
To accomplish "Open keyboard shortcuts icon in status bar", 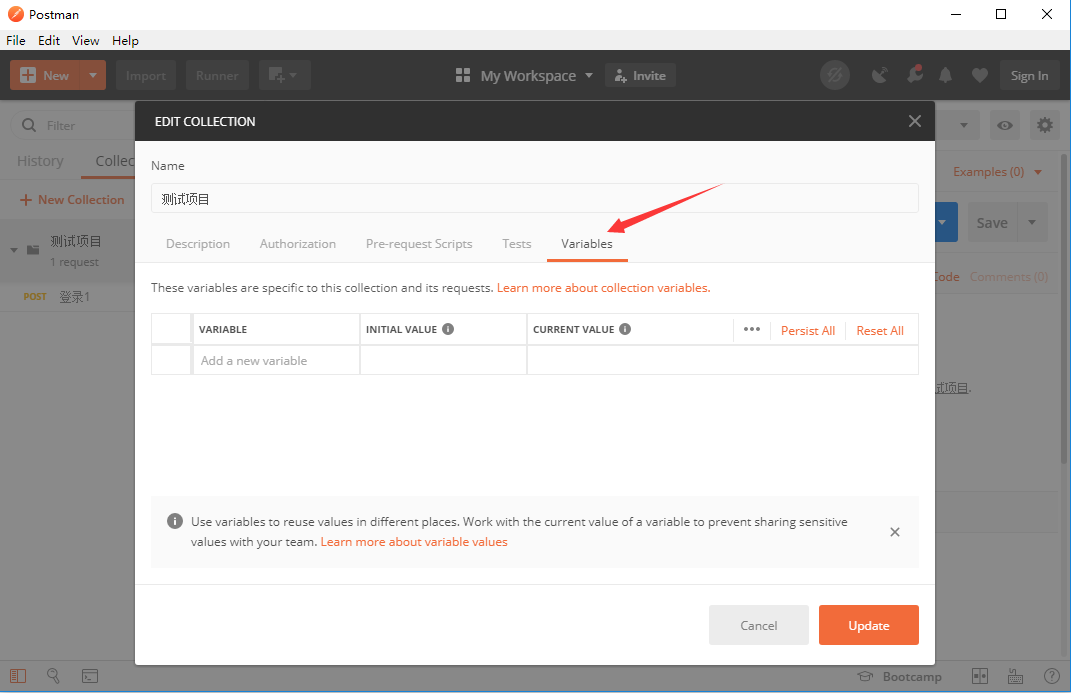I will [1015, 676].
